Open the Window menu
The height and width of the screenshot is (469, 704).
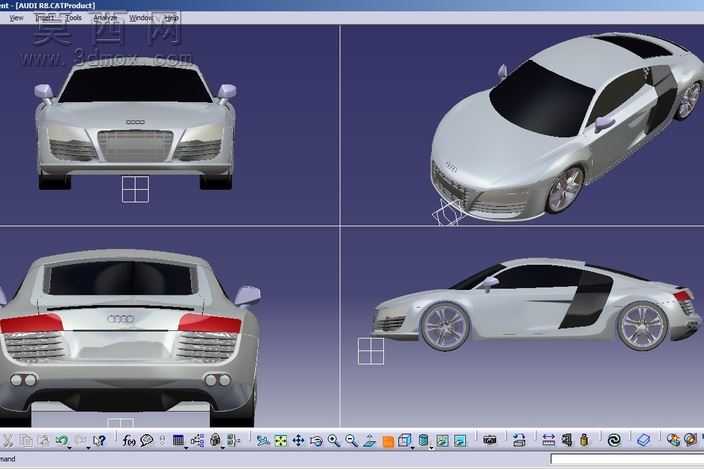[x=141, y=18]
